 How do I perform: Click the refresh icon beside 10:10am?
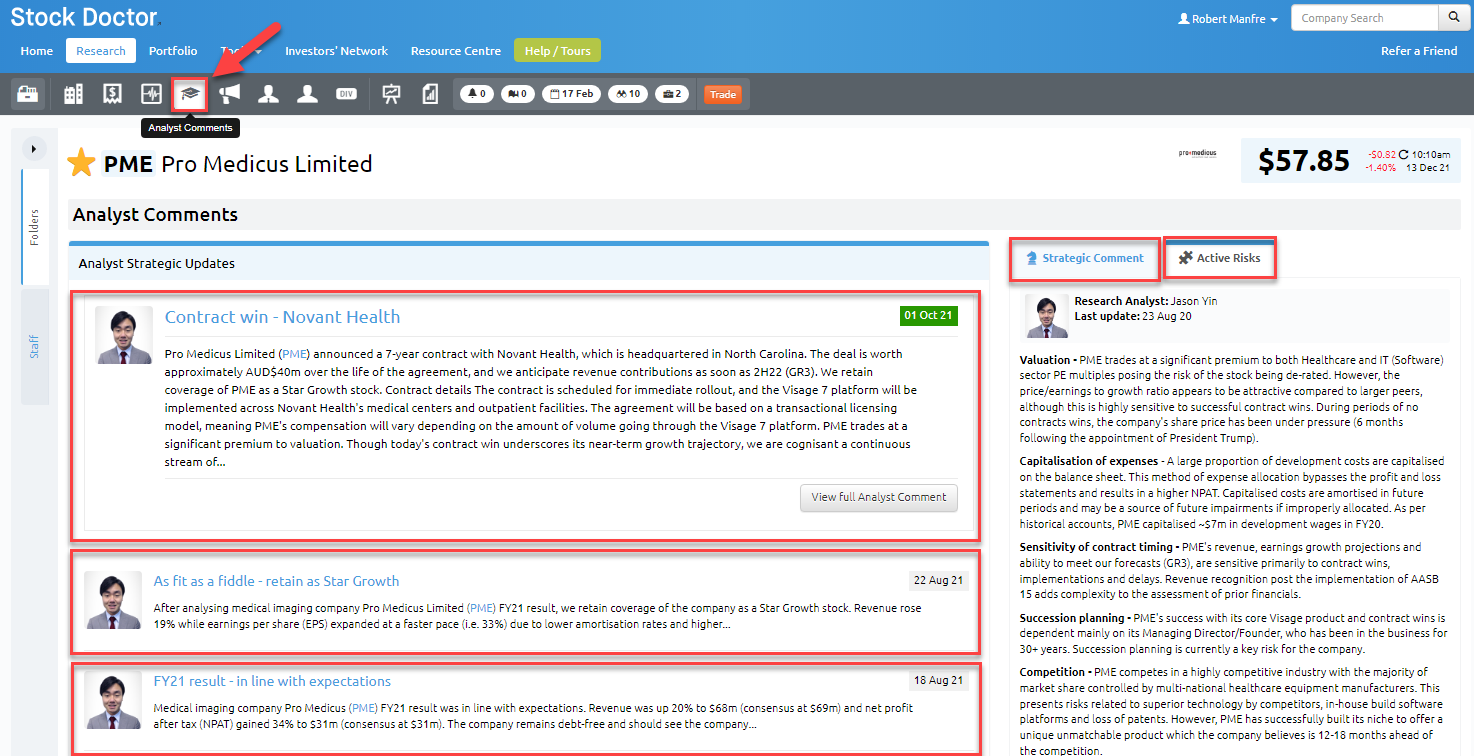tap(1404, 154)
